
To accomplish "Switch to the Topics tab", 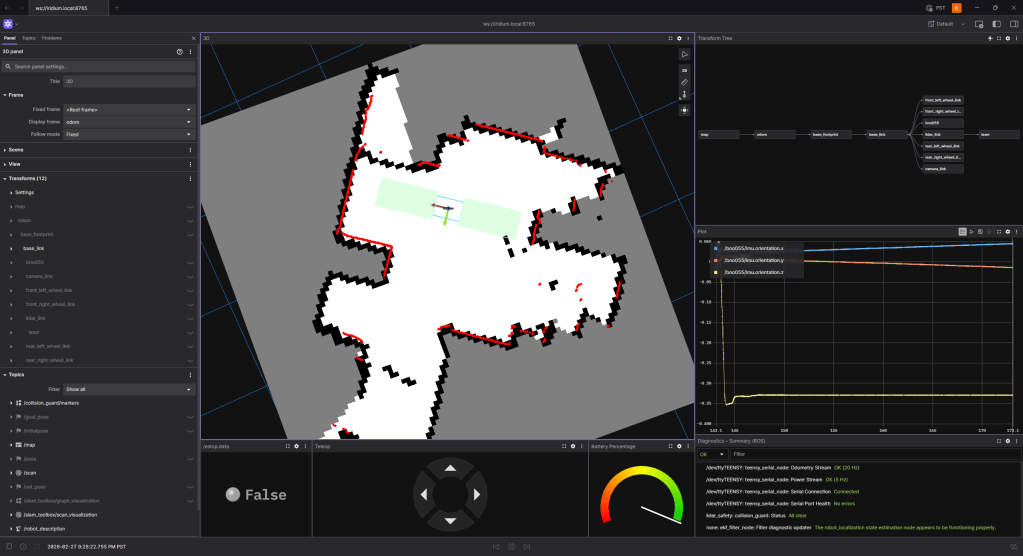I will point(29,38).
